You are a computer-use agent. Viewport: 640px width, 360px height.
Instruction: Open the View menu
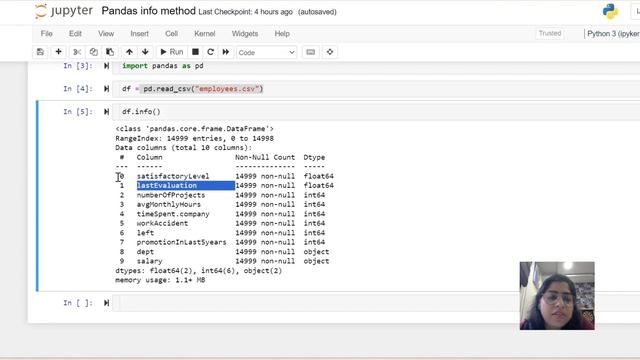tap(106, 33)
